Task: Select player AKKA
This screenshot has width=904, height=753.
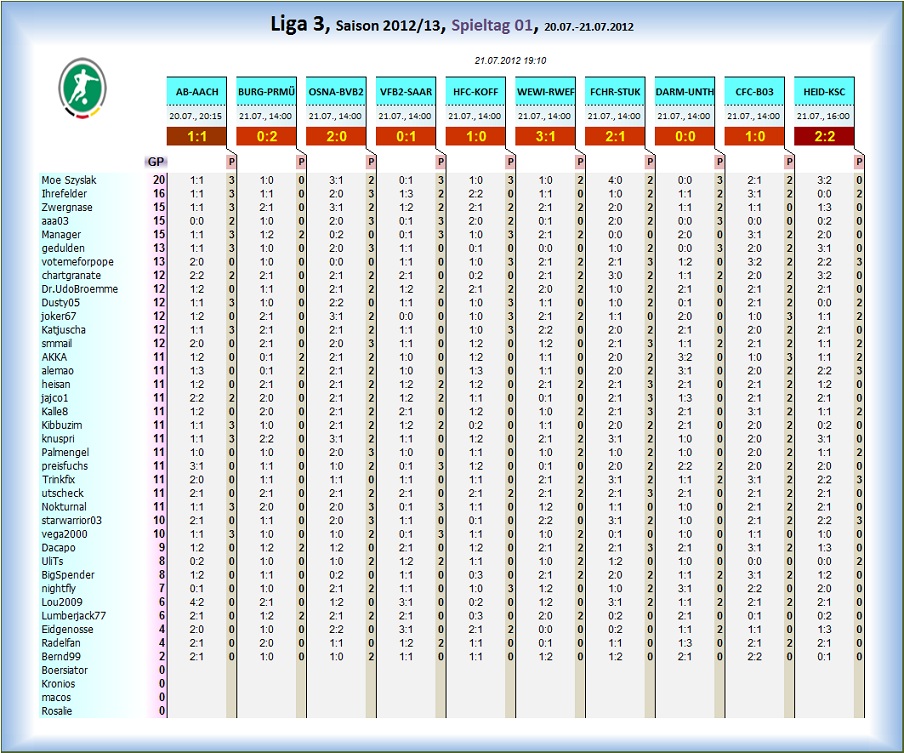Action: 54,357
